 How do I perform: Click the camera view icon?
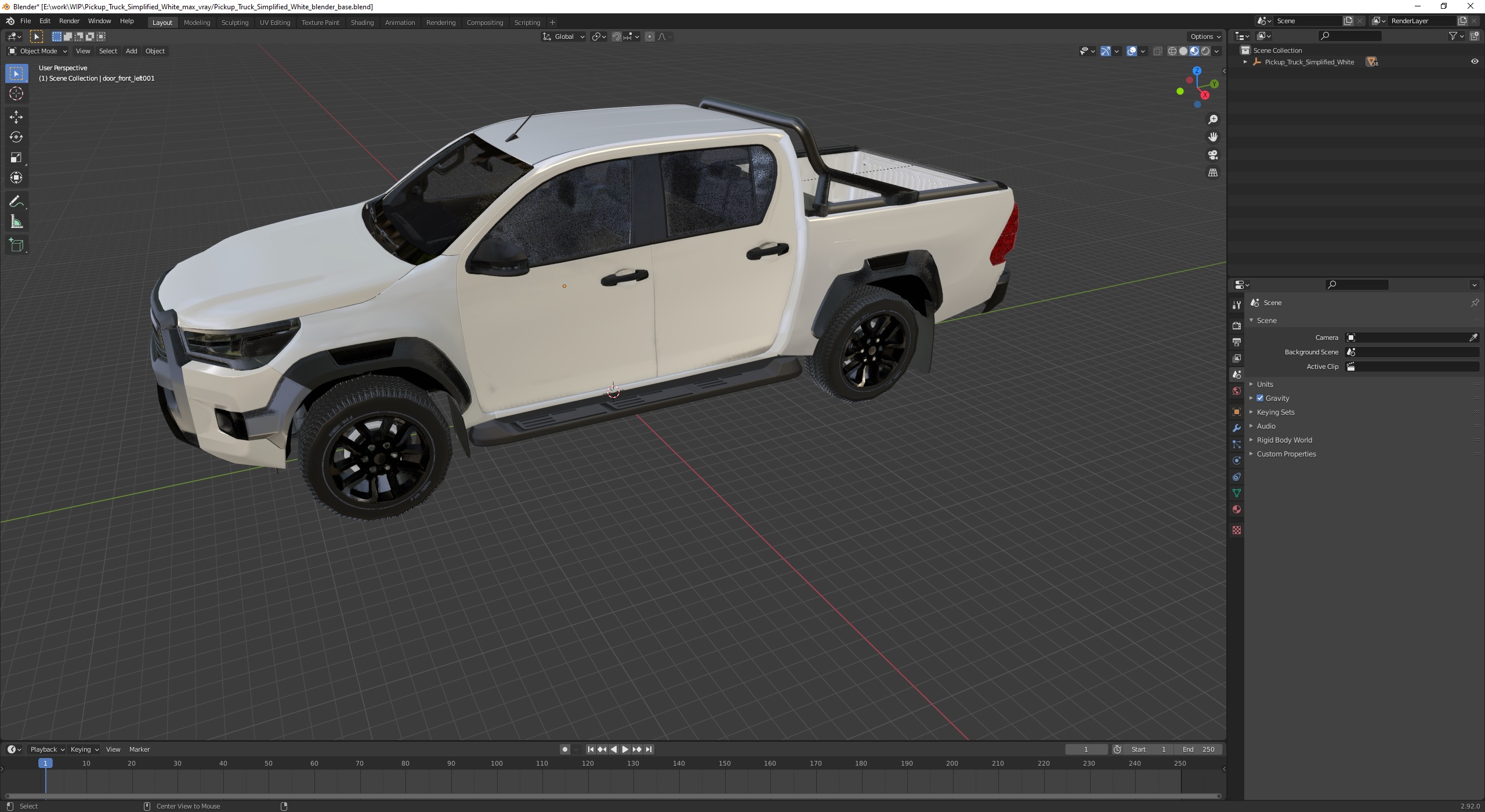pyautogui.click(x=1212, y=155)
